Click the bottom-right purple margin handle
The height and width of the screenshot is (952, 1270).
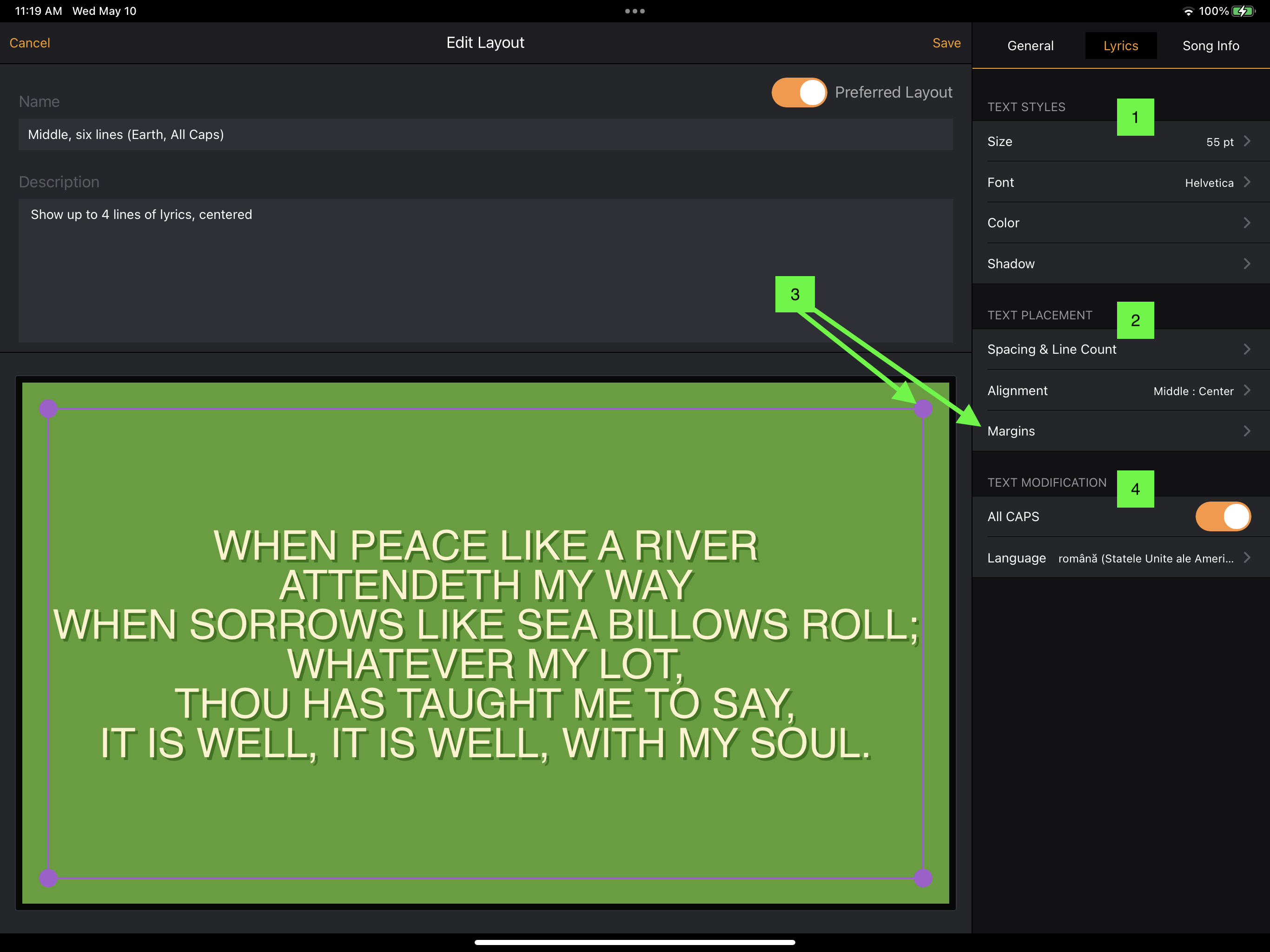[923, 877]
